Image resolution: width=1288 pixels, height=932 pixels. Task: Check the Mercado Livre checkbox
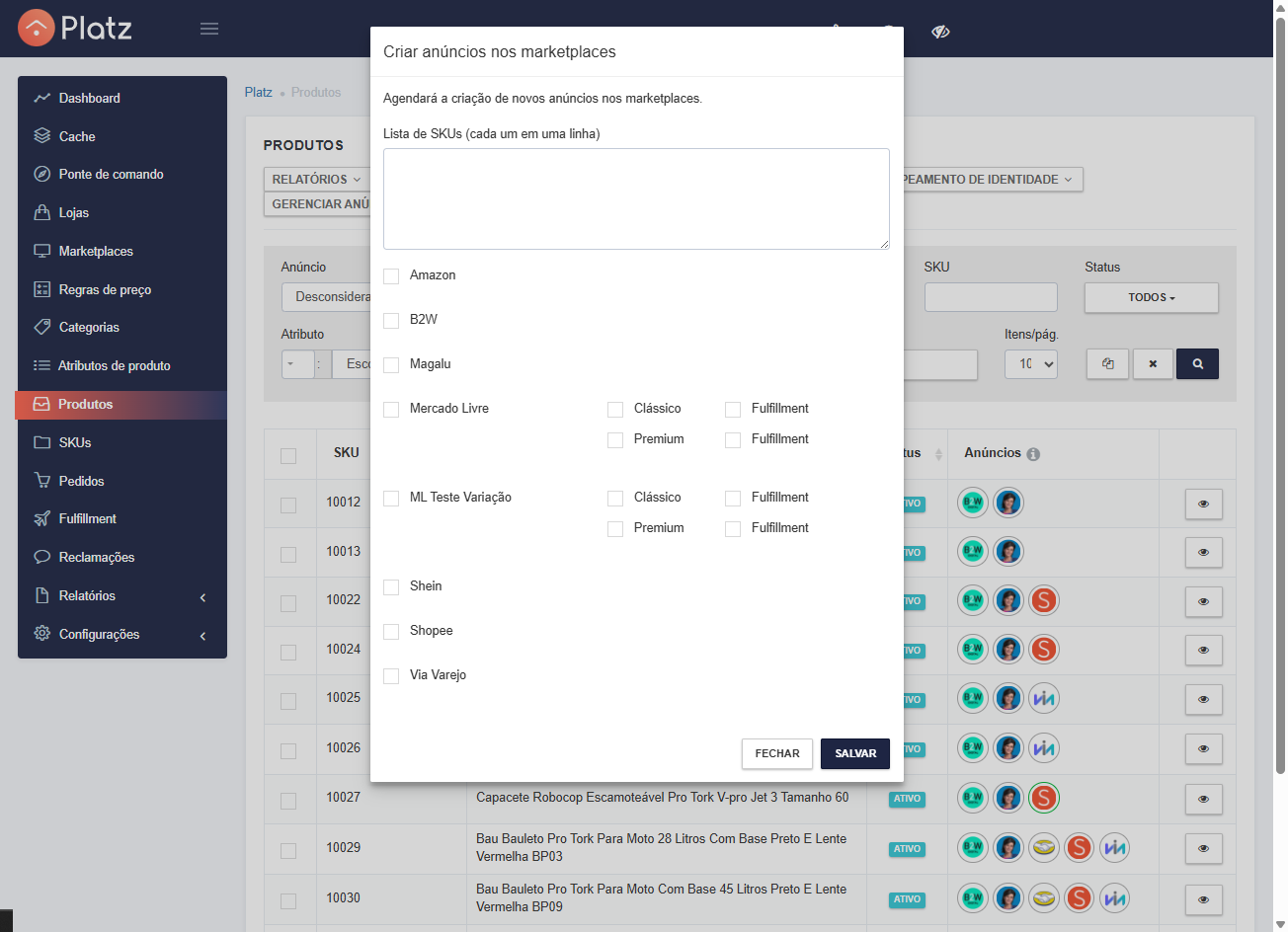click(x=391, y=410)
